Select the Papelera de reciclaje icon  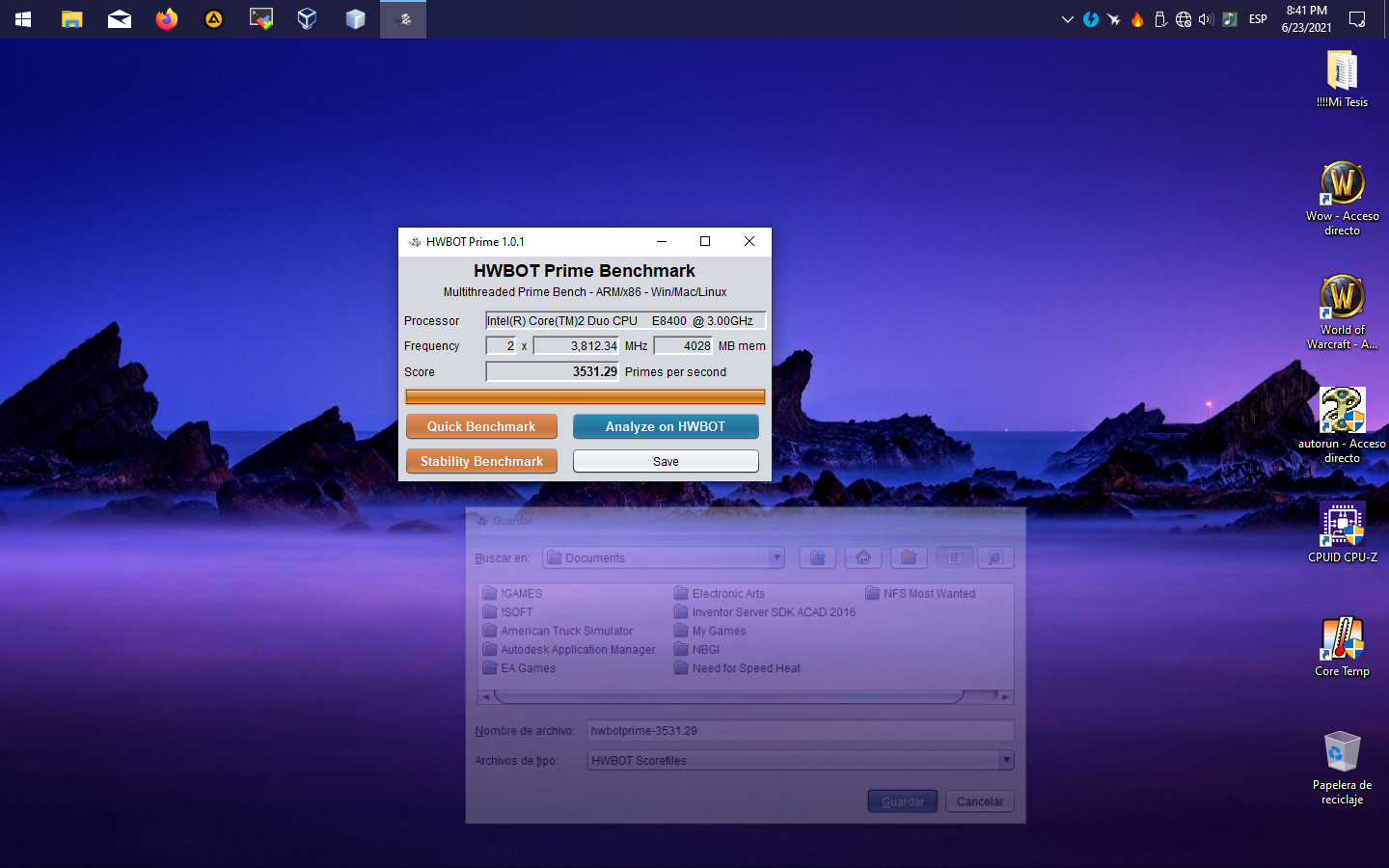(1342, 768)
